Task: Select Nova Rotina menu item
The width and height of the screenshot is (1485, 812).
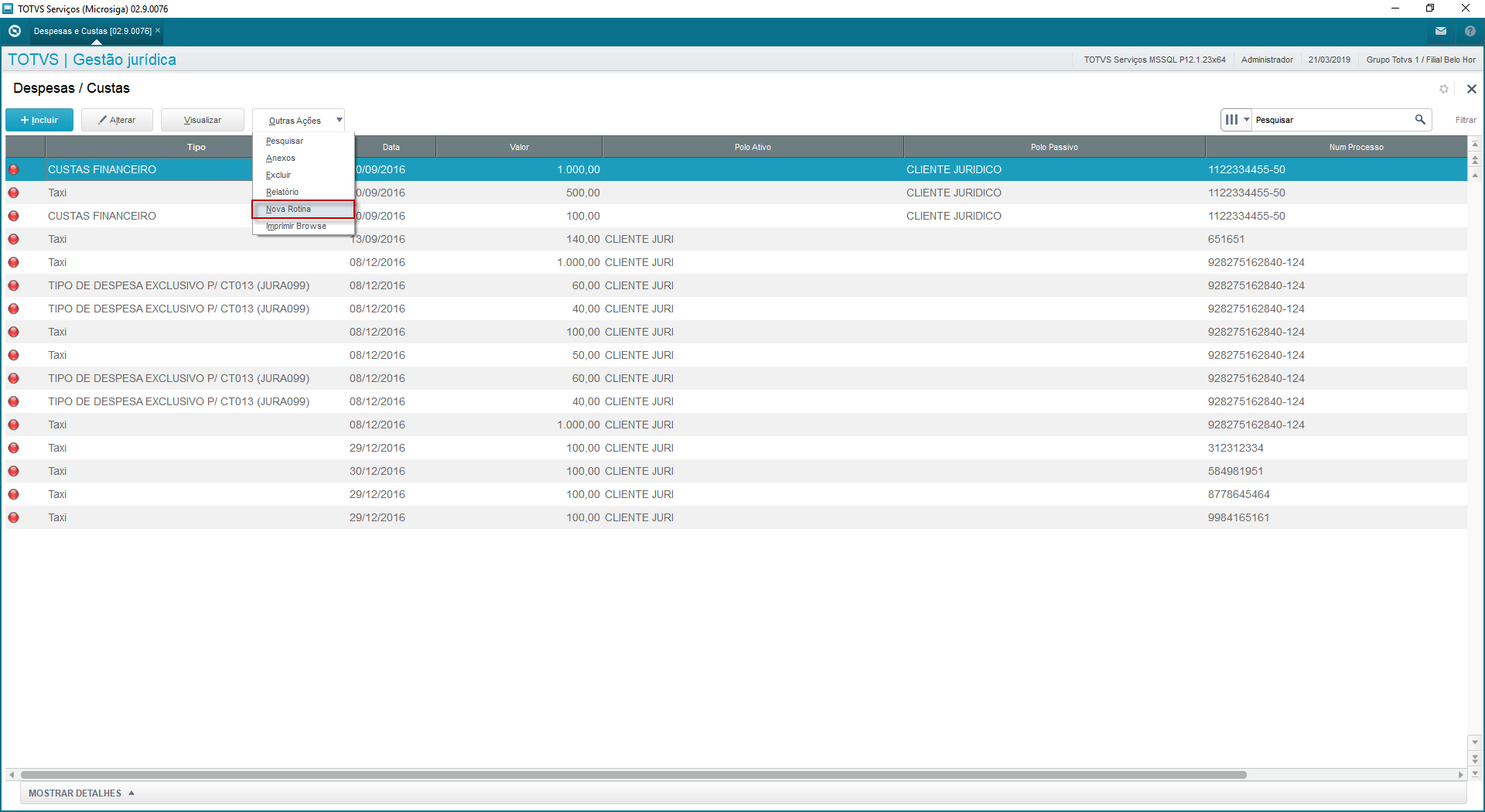Action: [x=303, y=209]
